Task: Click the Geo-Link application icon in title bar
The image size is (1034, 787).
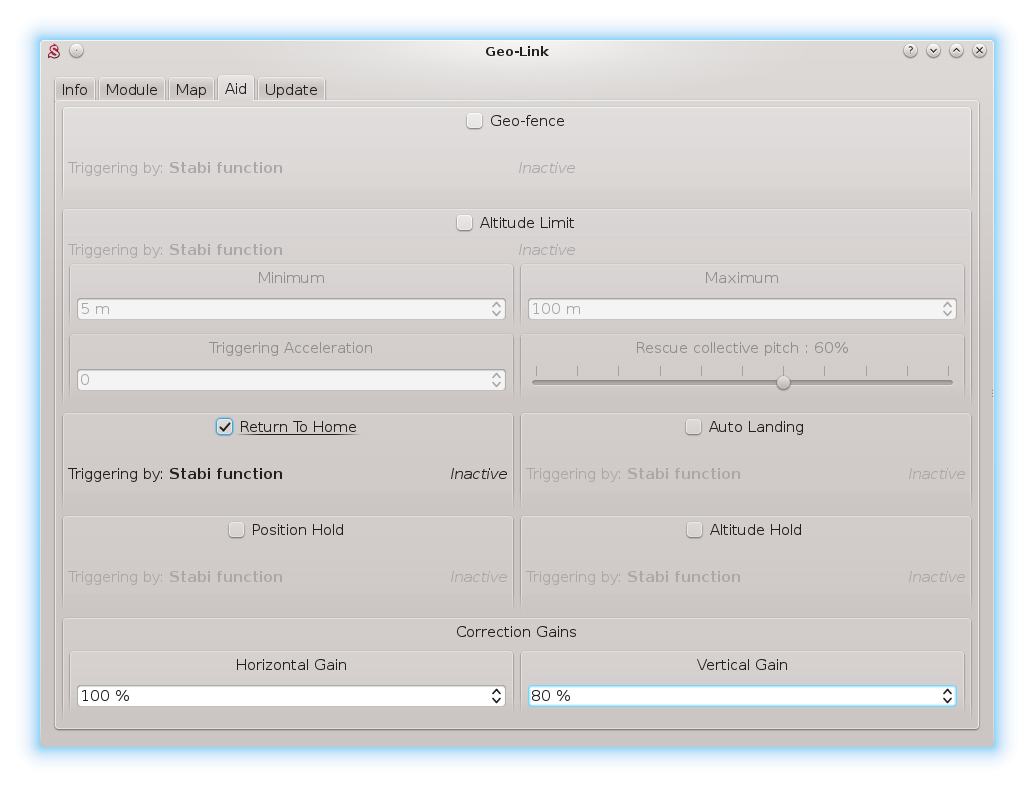Action: pyautogui.click(x=55, y=51)
